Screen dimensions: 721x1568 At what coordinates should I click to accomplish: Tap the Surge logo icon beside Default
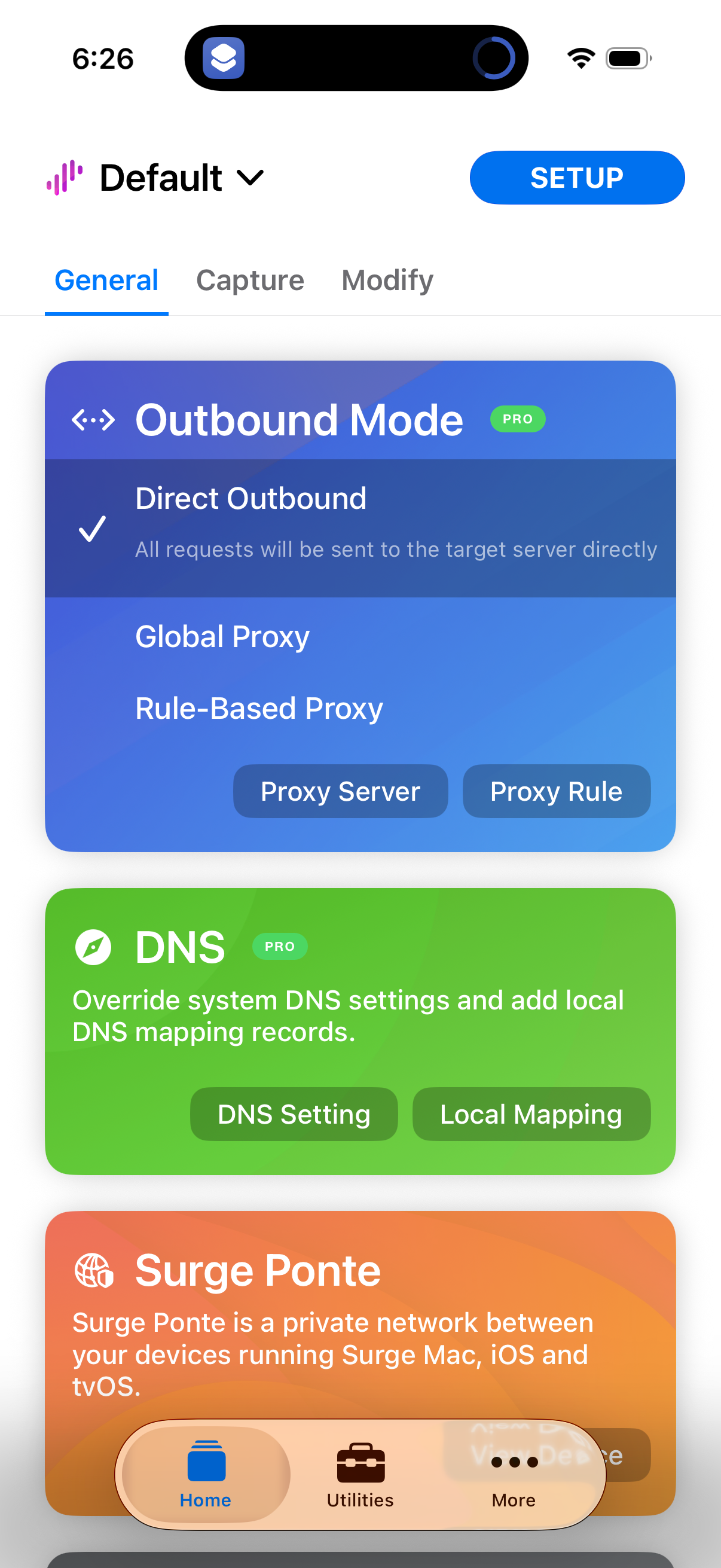pos(65,178)
